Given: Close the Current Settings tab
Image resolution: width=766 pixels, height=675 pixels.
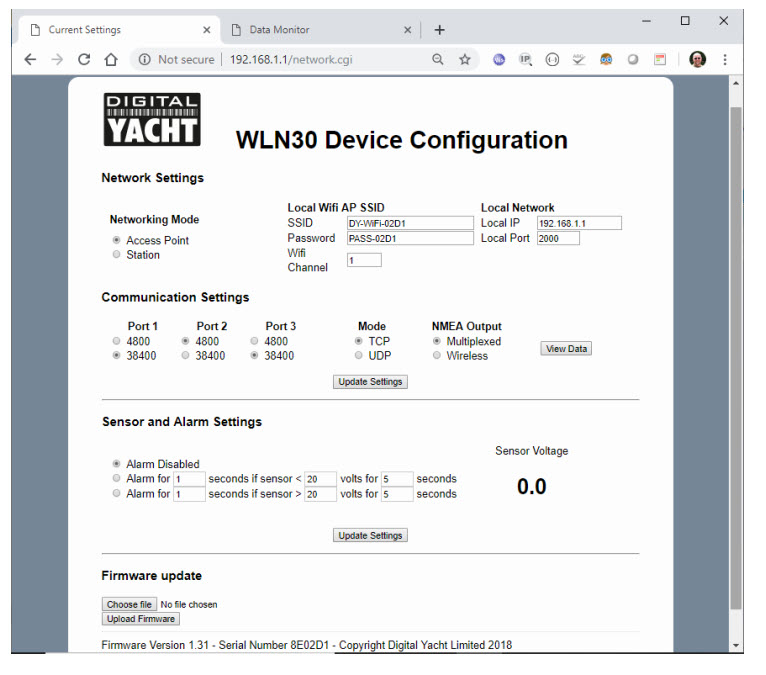Looking at the screenshot, I should pyautogui.click(x=207, y=30).
